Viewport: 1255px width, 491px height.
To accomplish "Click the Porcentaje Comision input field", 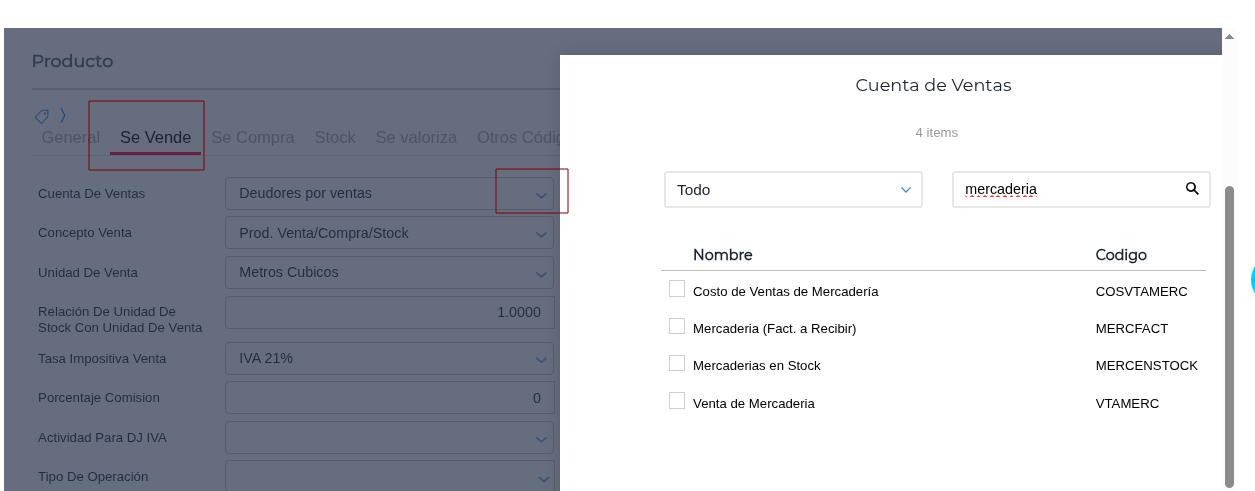I will tap(389, 397).
